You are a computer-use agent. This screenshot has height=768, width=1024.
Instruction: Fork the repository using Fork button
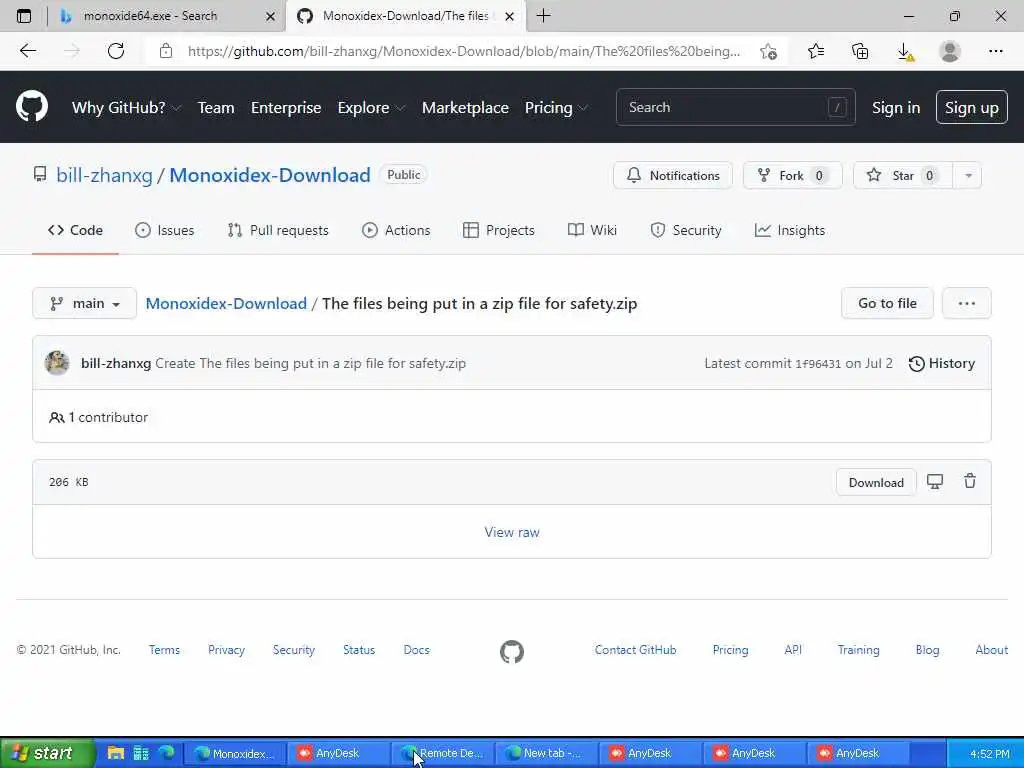click(x=792, y=176)
